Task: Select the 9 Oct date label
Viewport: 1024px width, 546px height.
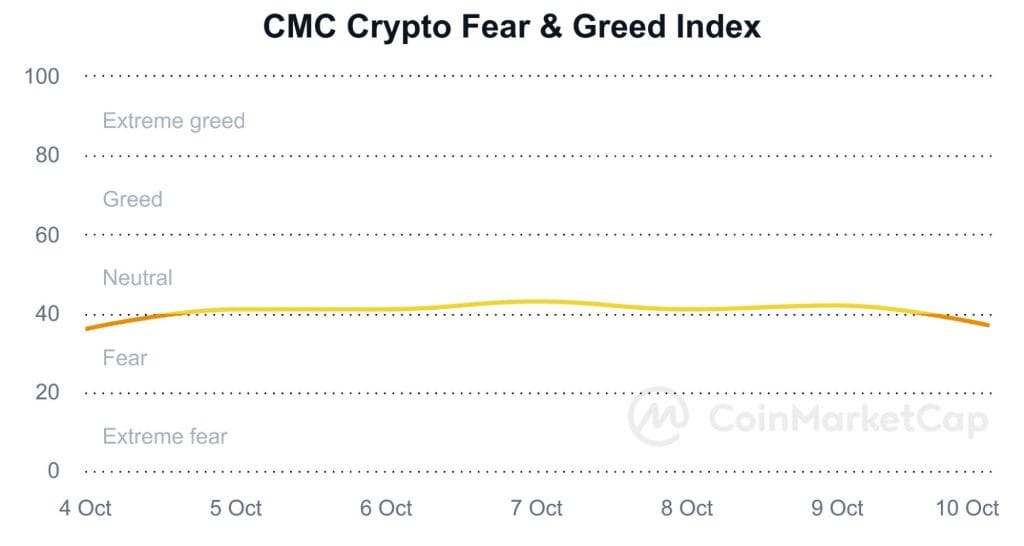Action: [x=837, y=508]
